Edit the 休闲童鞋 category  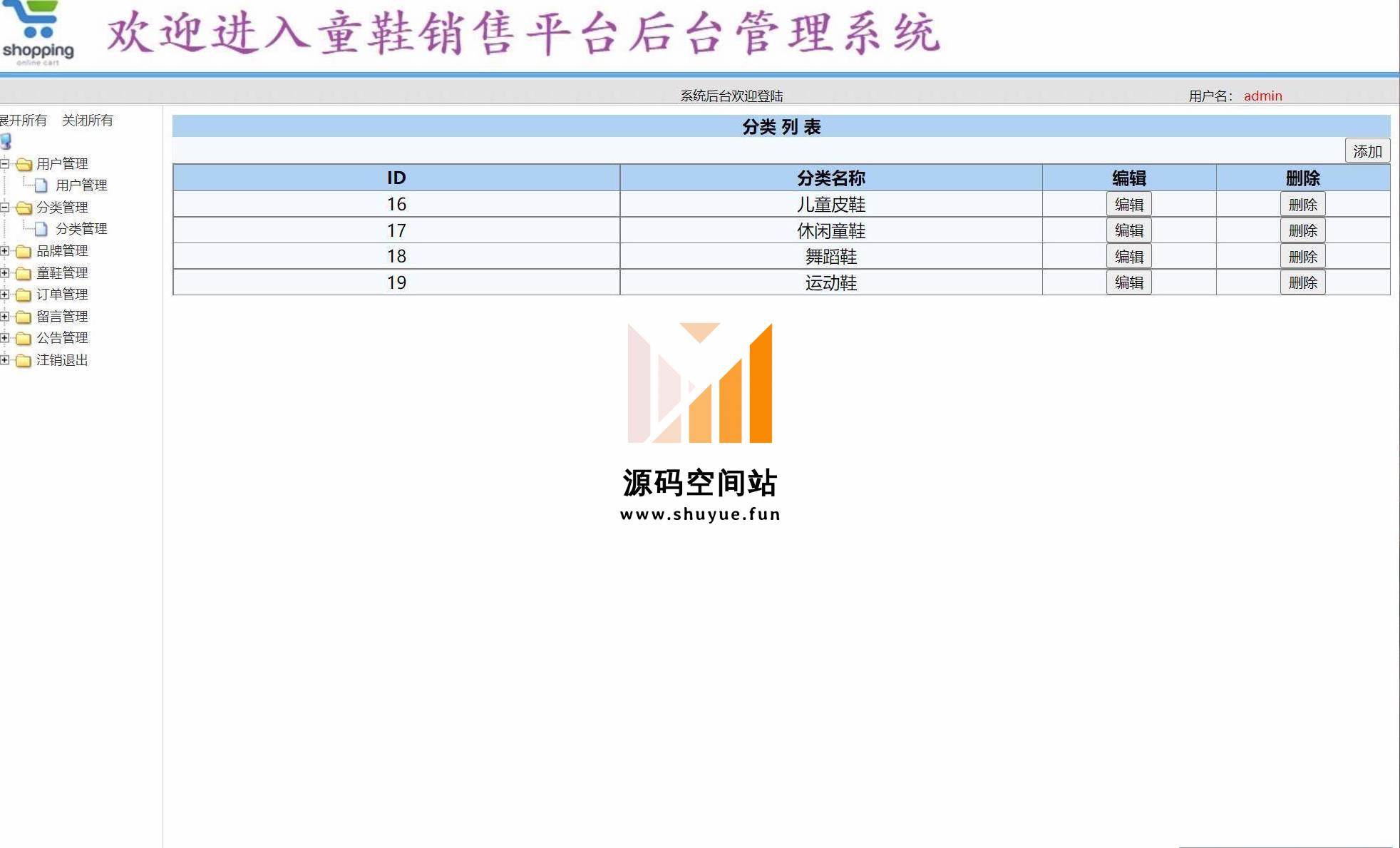[x=1128, y=230]
